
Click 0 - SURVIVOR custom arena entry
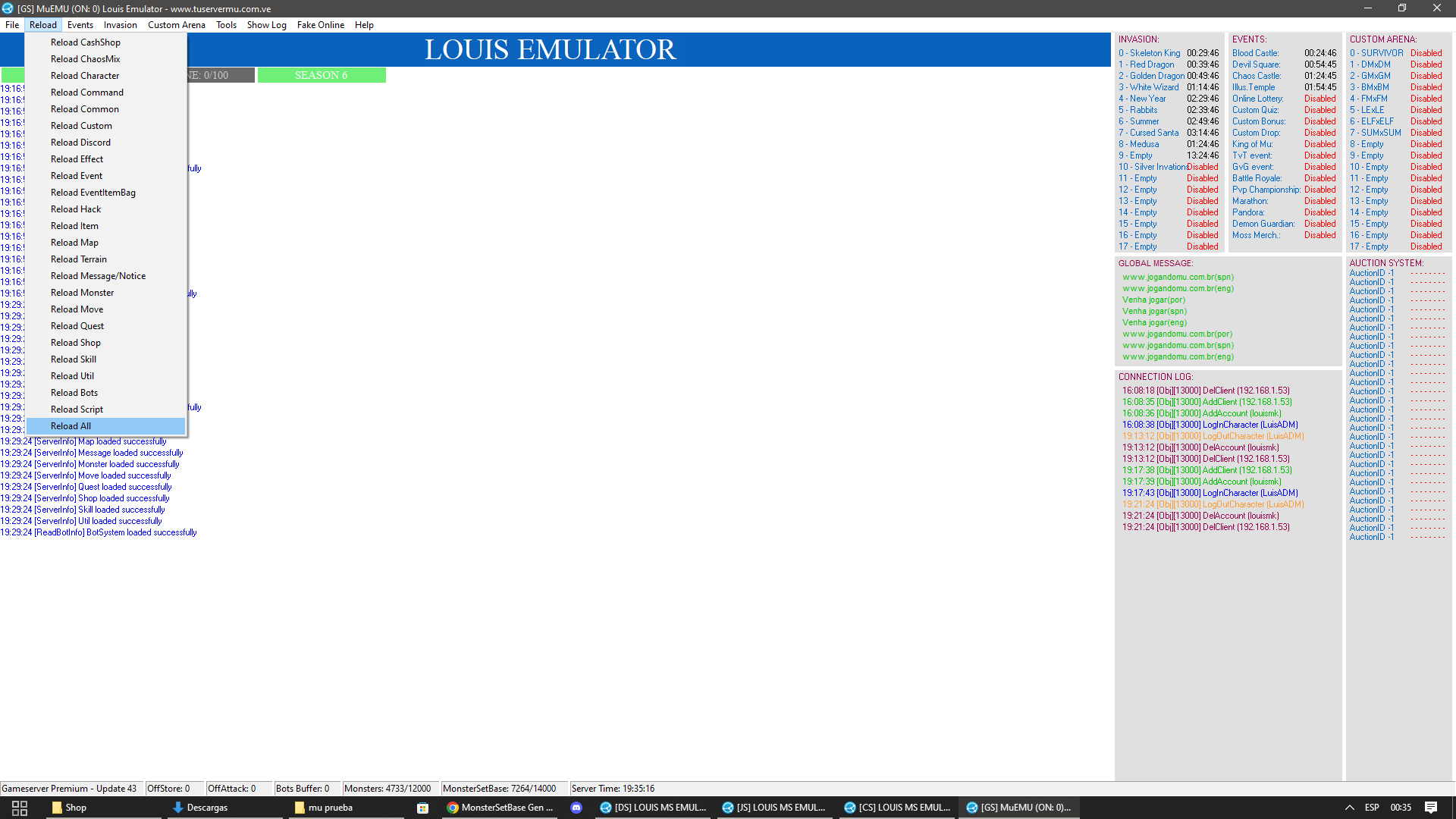coord(1396,53)
